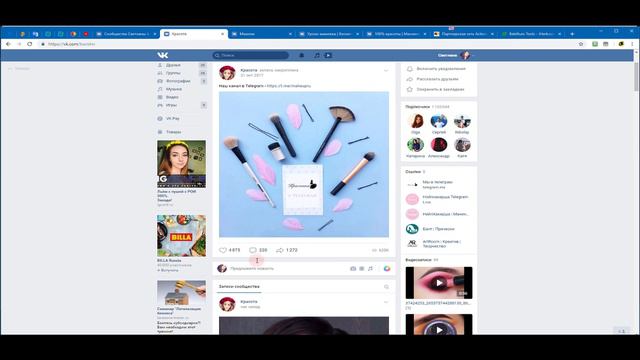Click the Красота avatar on pinned post
The image size is (640, 360).
pos(227,73)
